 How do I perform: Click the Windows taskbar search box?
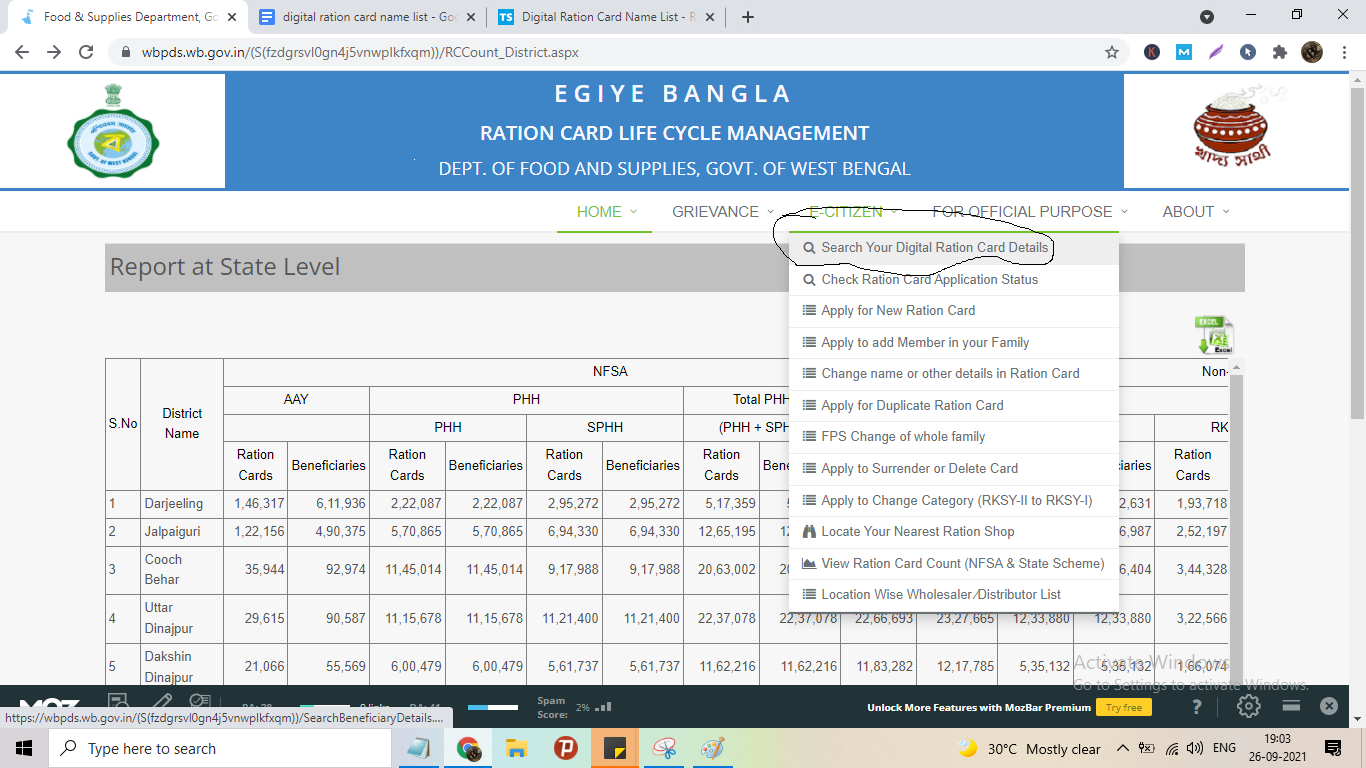(x=216, y=748)
